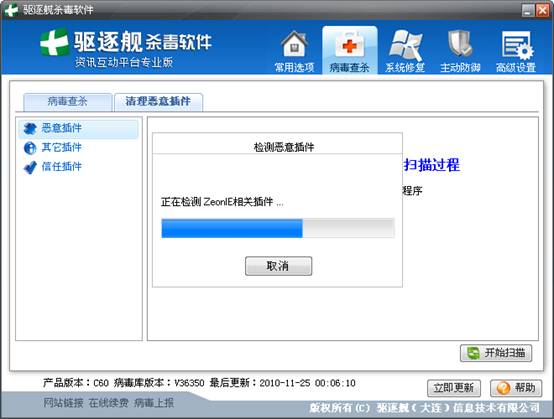This screenshot has width=554, height=419.
Task: Switch to the 病毒查杀 sub-tab
Action: click(67, 102)
